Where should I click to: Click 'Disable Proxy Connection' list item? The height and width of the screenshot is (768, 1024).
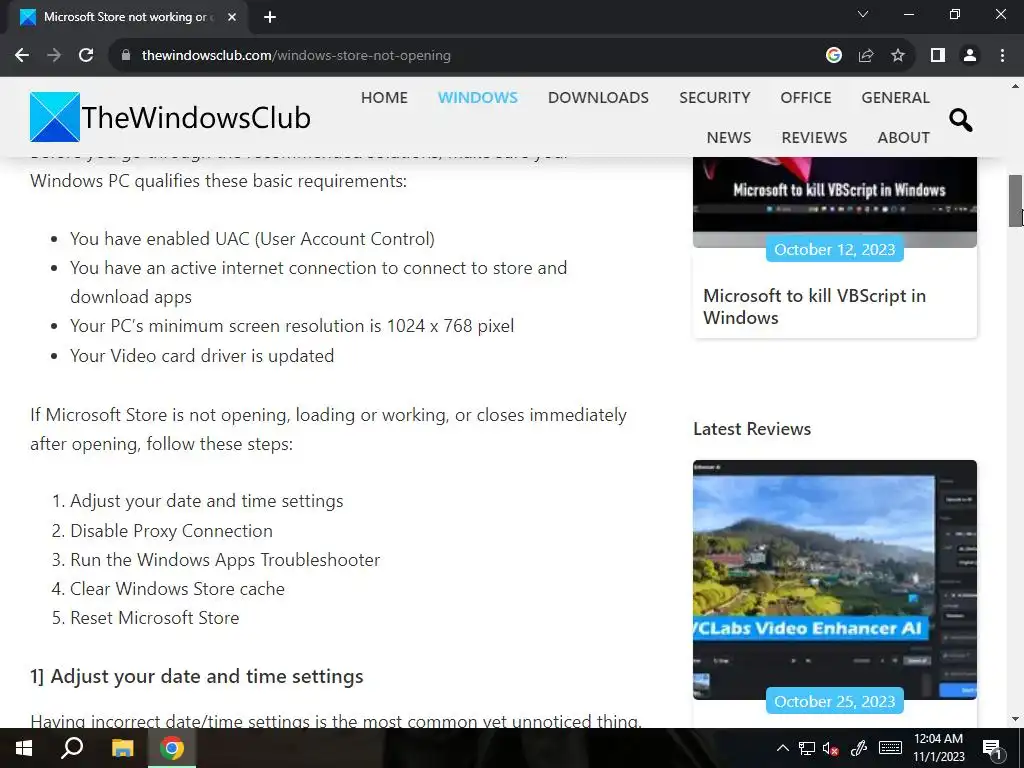(x=171, y=530)
